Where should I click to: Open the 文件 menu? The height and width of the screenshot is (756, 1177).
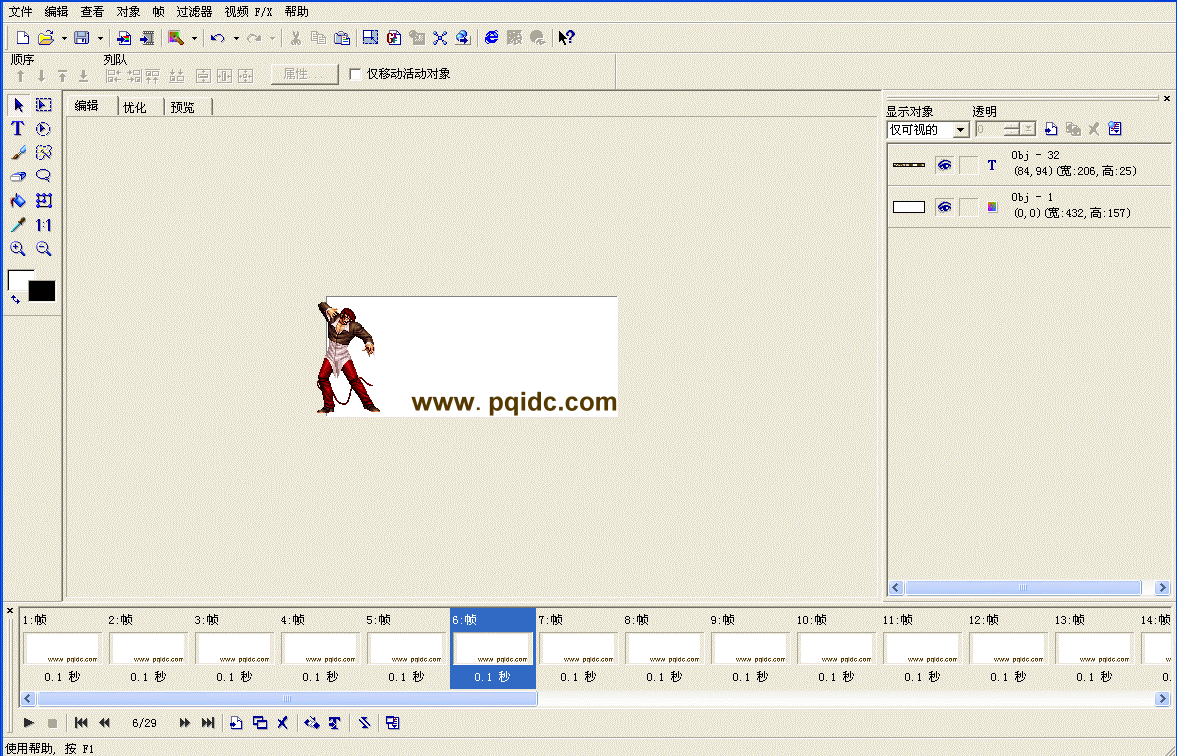[20, 12]
